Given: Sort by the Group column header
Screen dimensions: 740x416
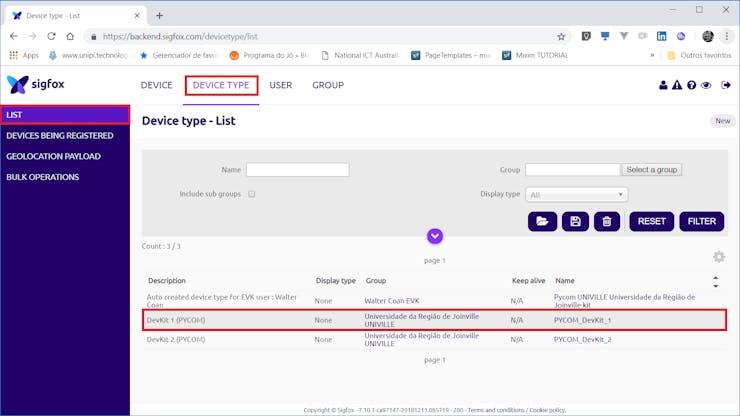Looking at the screenshot, I should click(x=376, y=280).
